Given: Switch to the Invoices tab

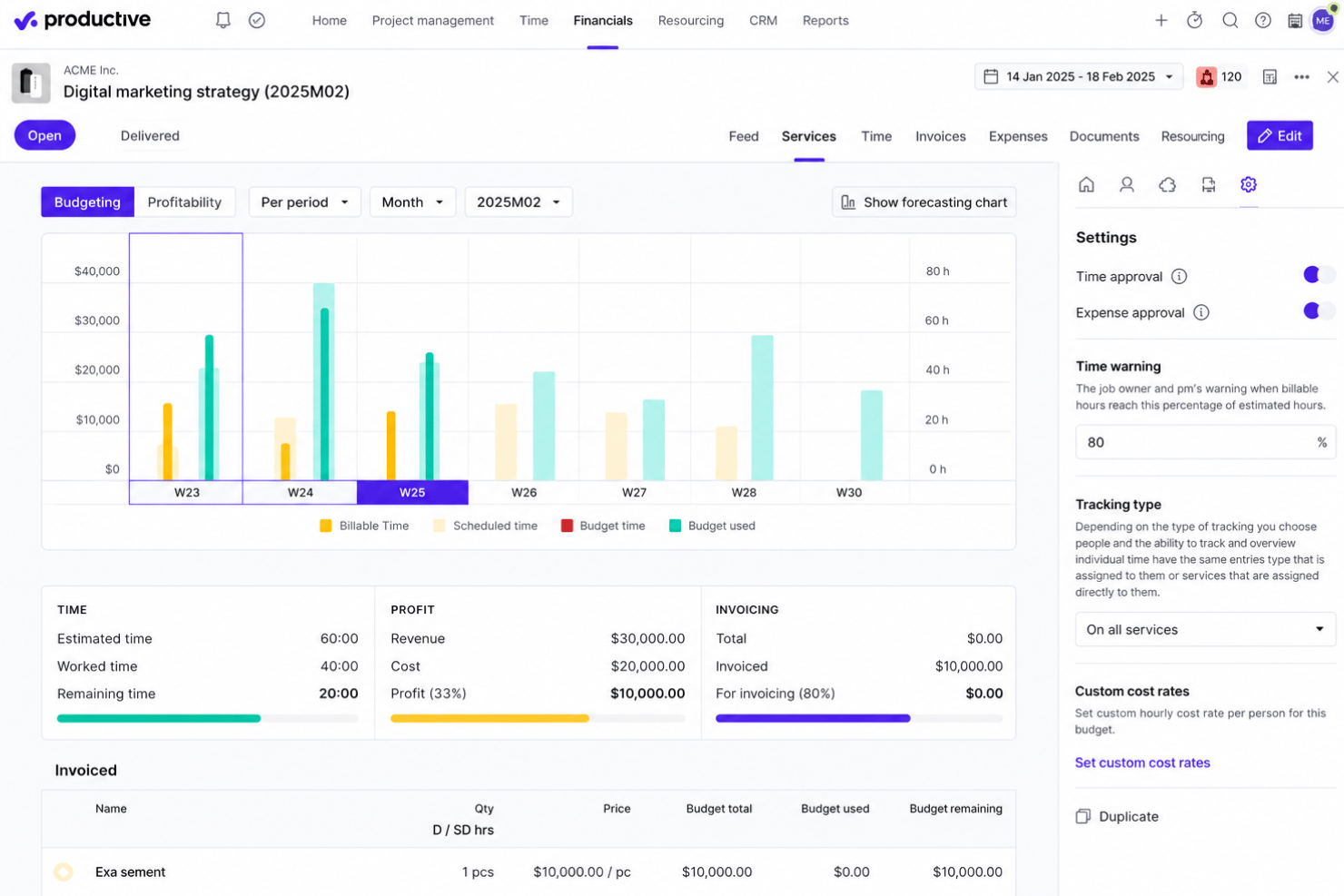Looking at the screenshot, I should click(x=941, y=136).
